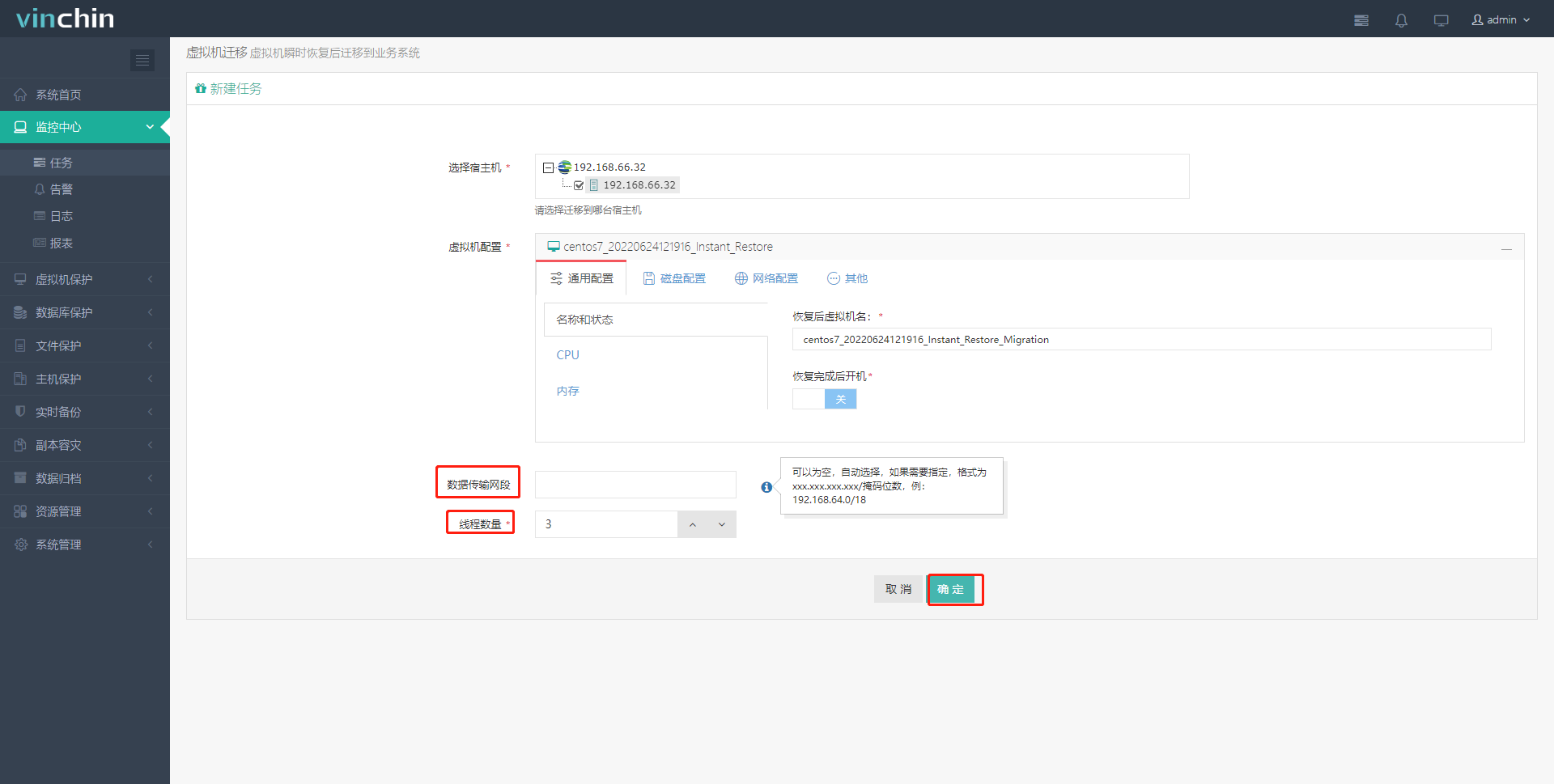Click the 实时备份 shield icon

pyautogui.click(x=20, y=411)
